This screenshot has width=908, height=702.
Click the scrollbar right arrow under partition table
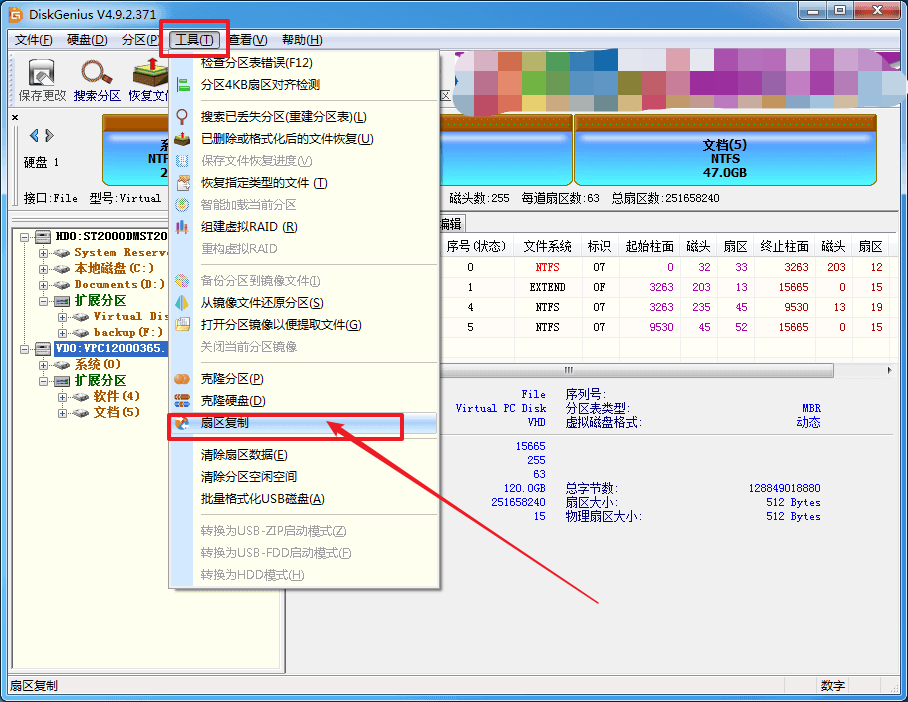(x=889, y=370)
